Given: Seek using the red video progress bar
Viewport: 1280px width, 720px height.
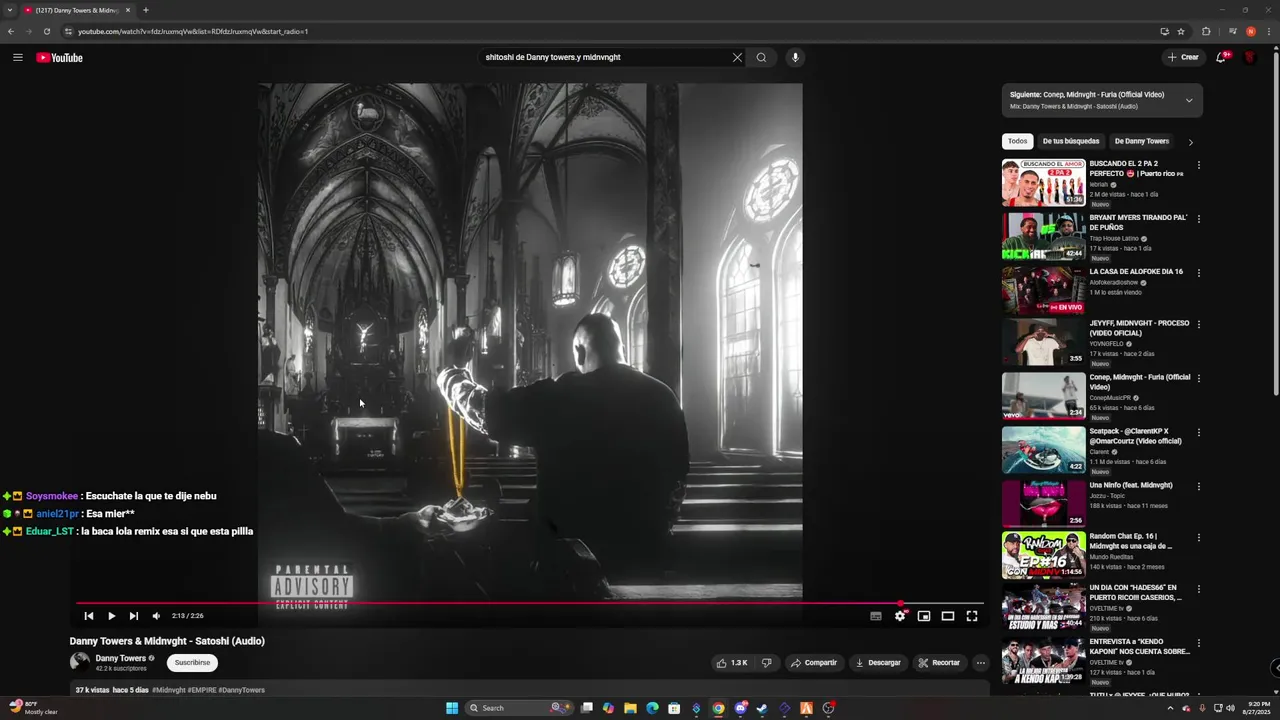Looking at the screenshot, I should [x=530, y=603].
